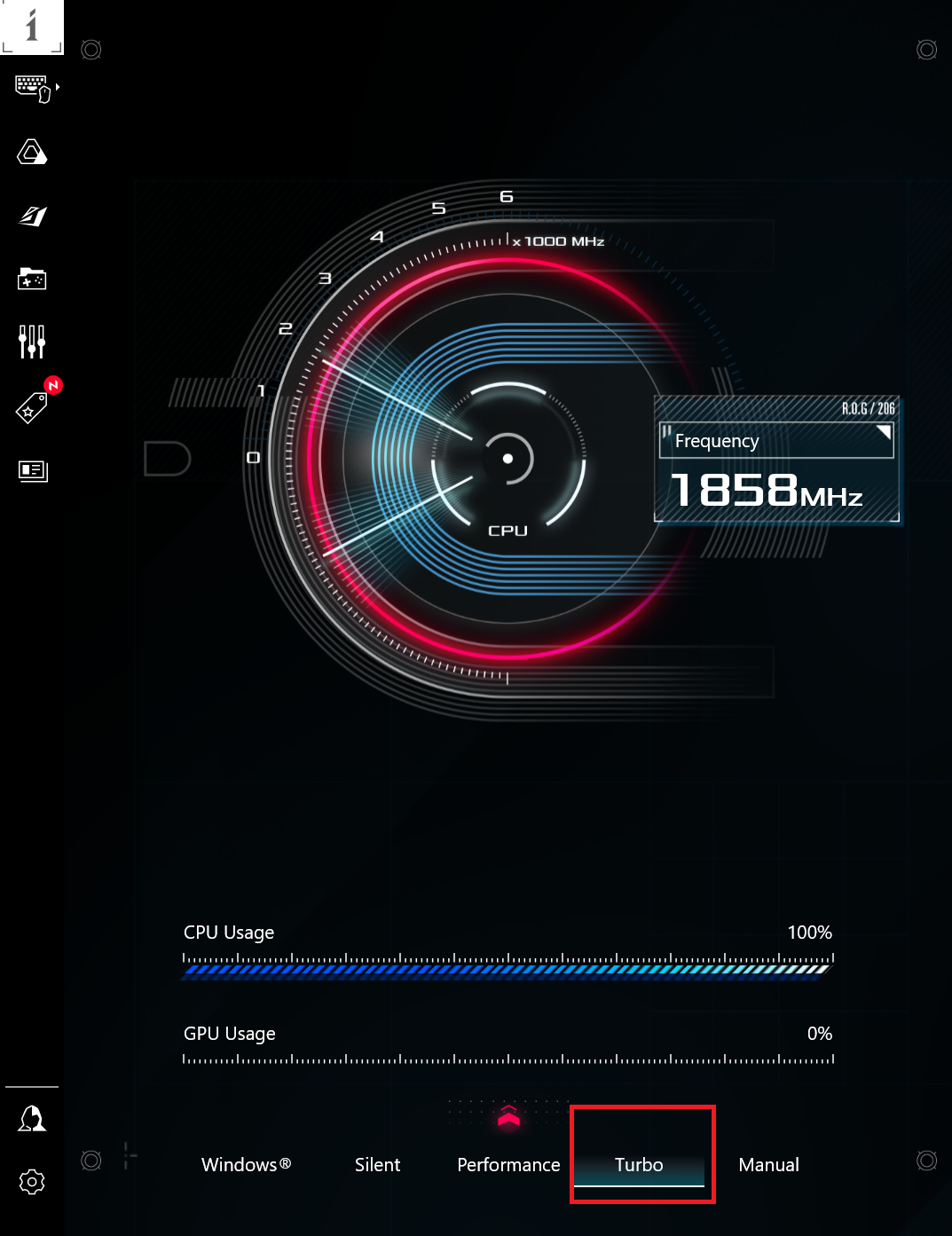Open Scenario Profiles sliders icon
Image resolution: width=952 pixels, height=1236 pixels.
pos(32,342)
